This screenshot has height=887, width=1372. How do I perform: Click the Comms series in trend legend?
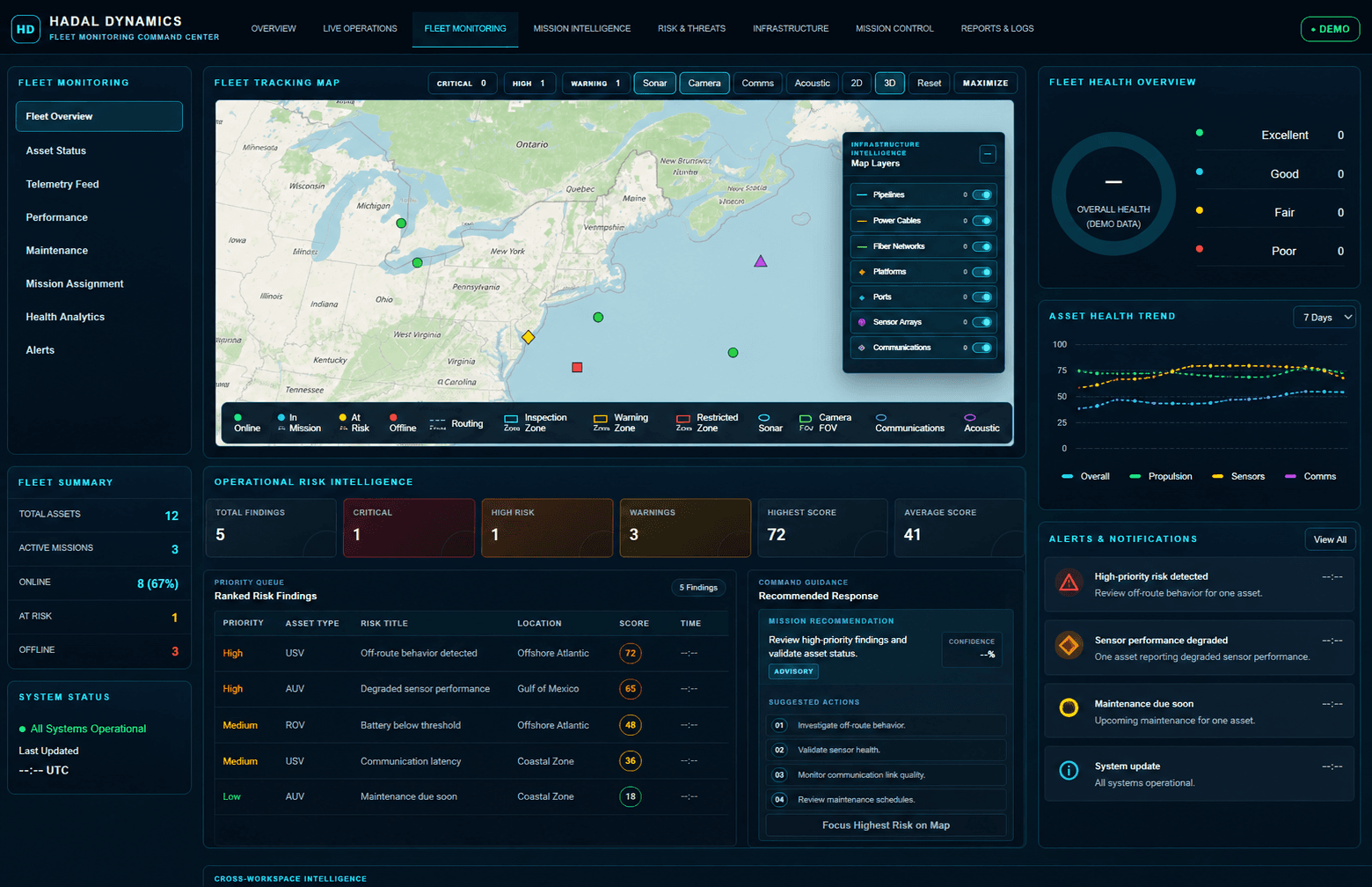click(1310, 476)
